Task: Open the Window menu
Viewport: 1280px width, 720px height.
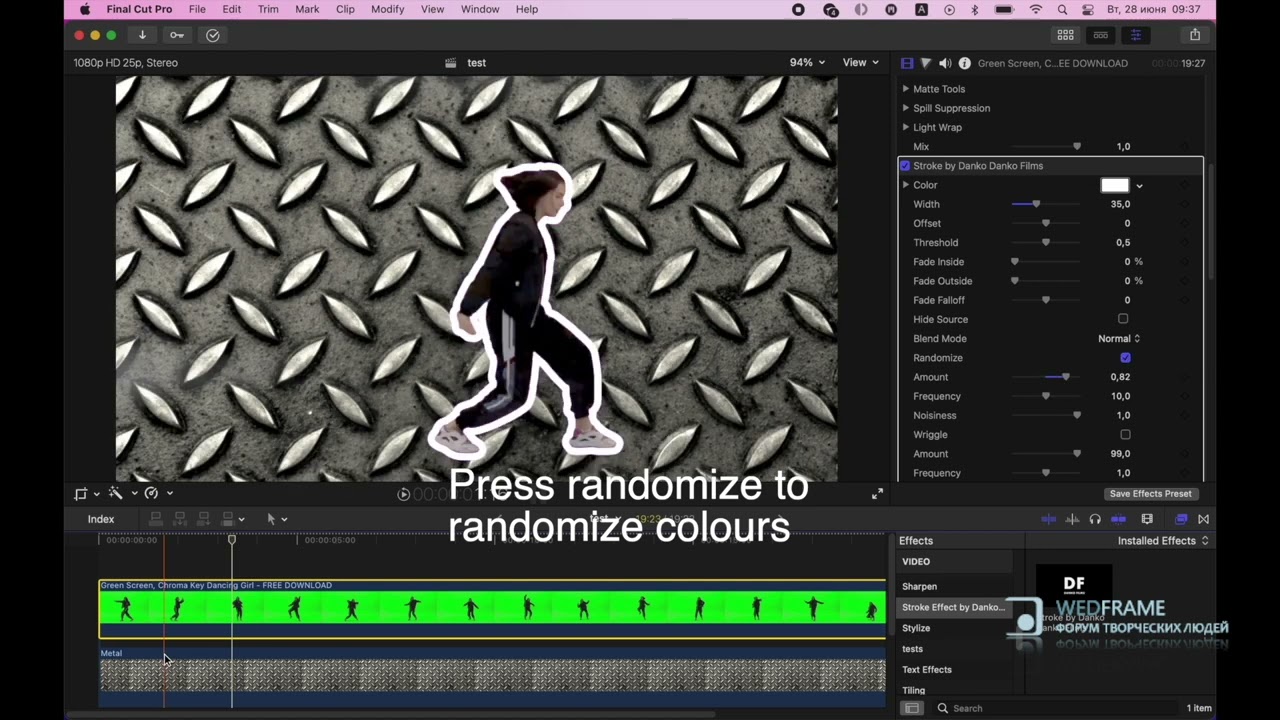Action: click(480, 9)
